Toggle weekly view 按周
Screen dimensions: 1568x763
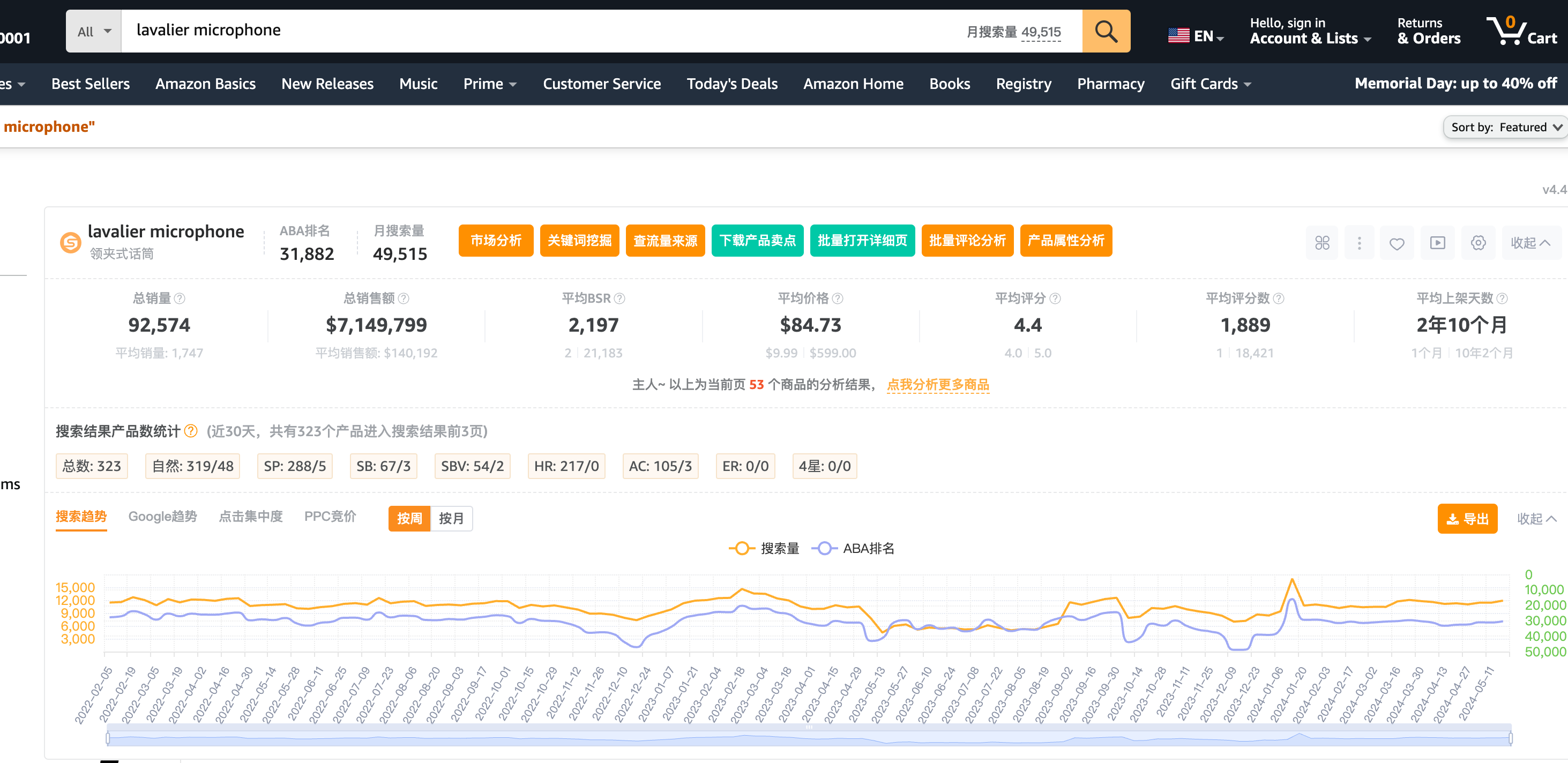(409, 519)
